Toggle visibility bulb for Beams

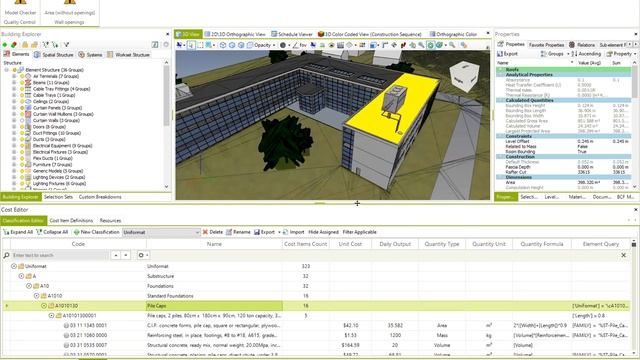(22, 82)
